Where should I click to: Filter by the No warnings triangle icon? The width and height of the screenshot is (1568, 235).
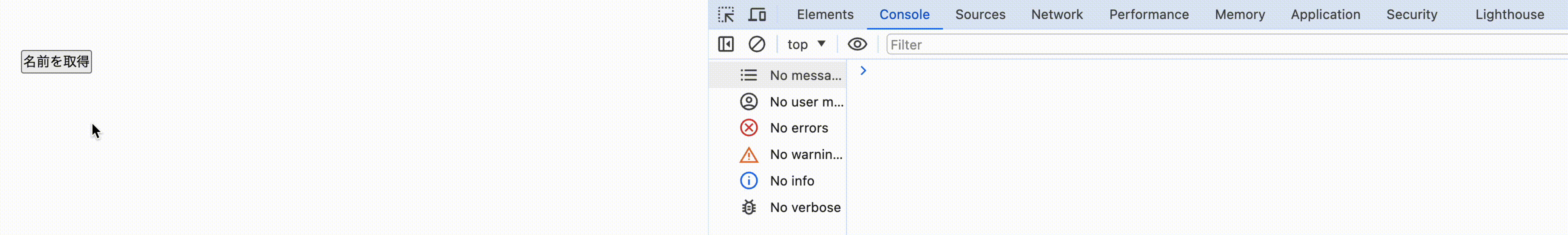coord(748,154)
